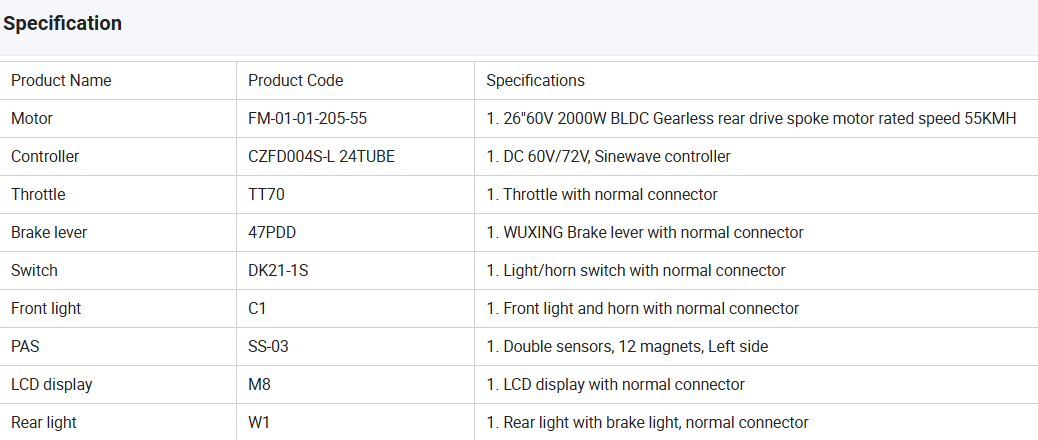Select brake lever code 47PDD
Viewport: 1038px width, 440px height.
coord(272,233)
